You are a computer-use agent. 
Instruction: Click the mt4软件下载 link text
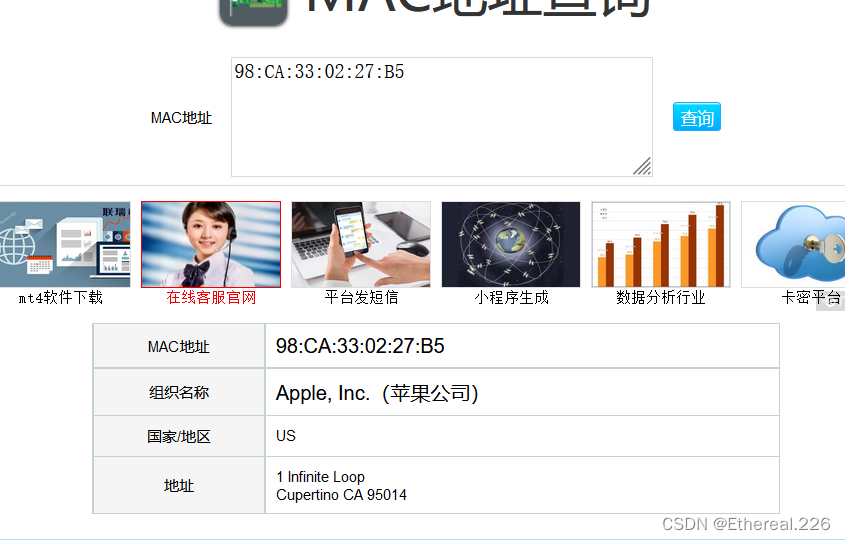60,297
